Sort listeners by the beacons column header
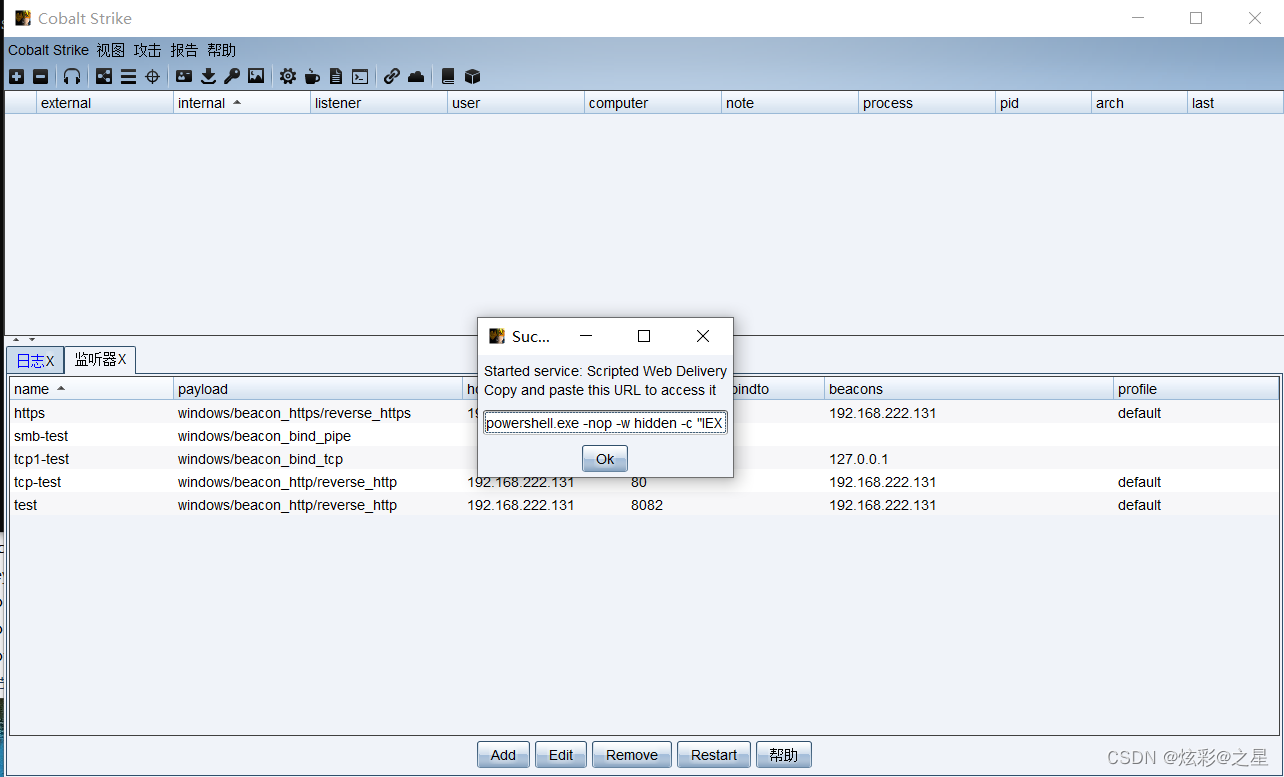Screen dimensions: 1284x777 pos(969,389)
